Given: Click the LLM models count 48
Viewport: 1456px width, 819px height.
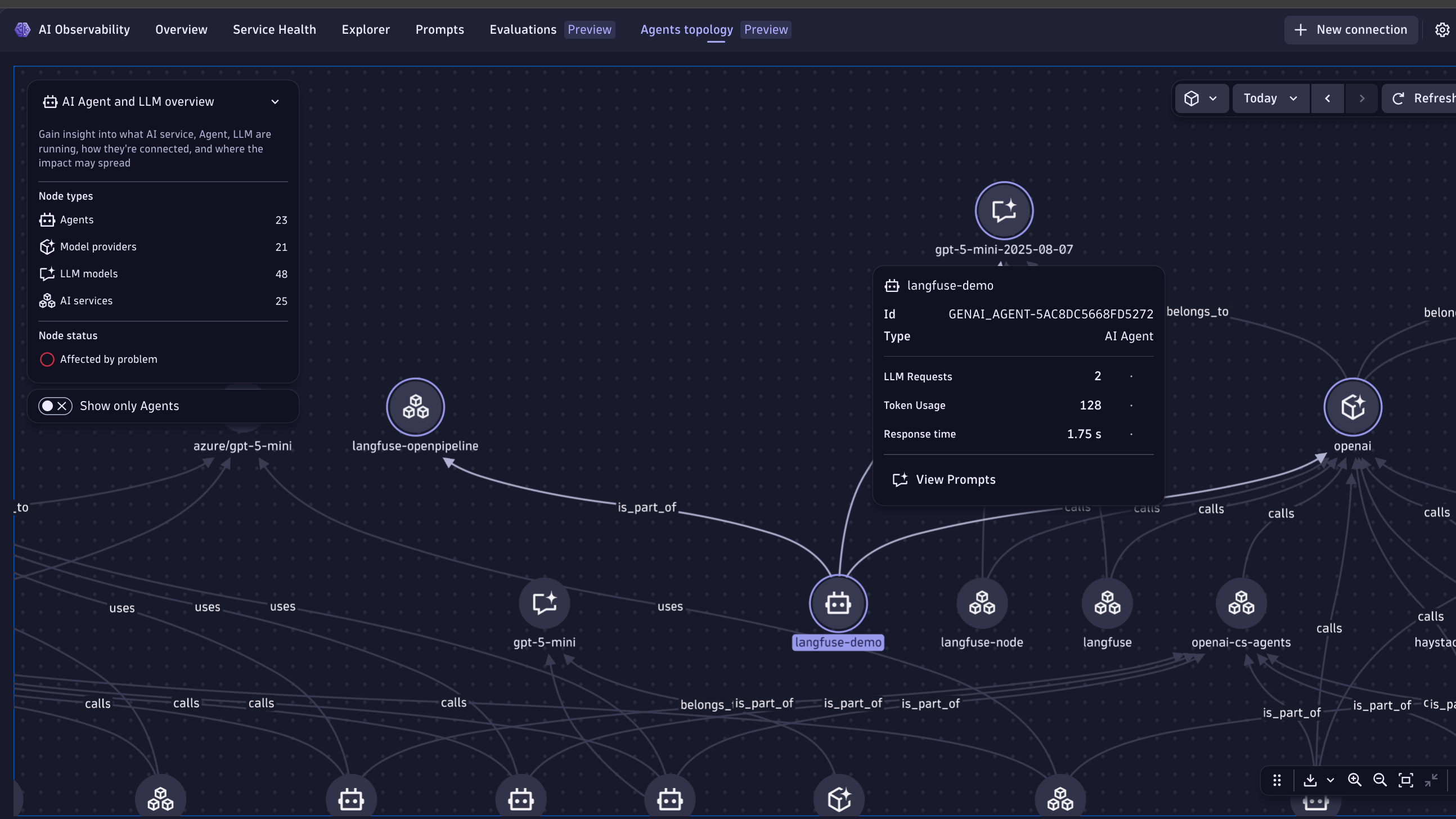Looking at the screenshot, I should [281, 274].
